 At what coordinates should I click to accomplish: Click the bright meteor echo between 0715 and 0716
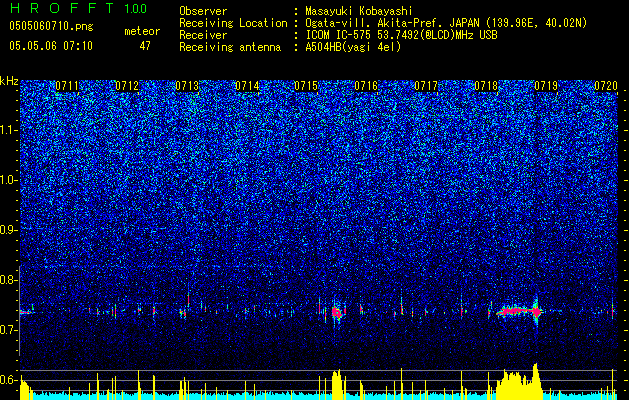[337, 312]
